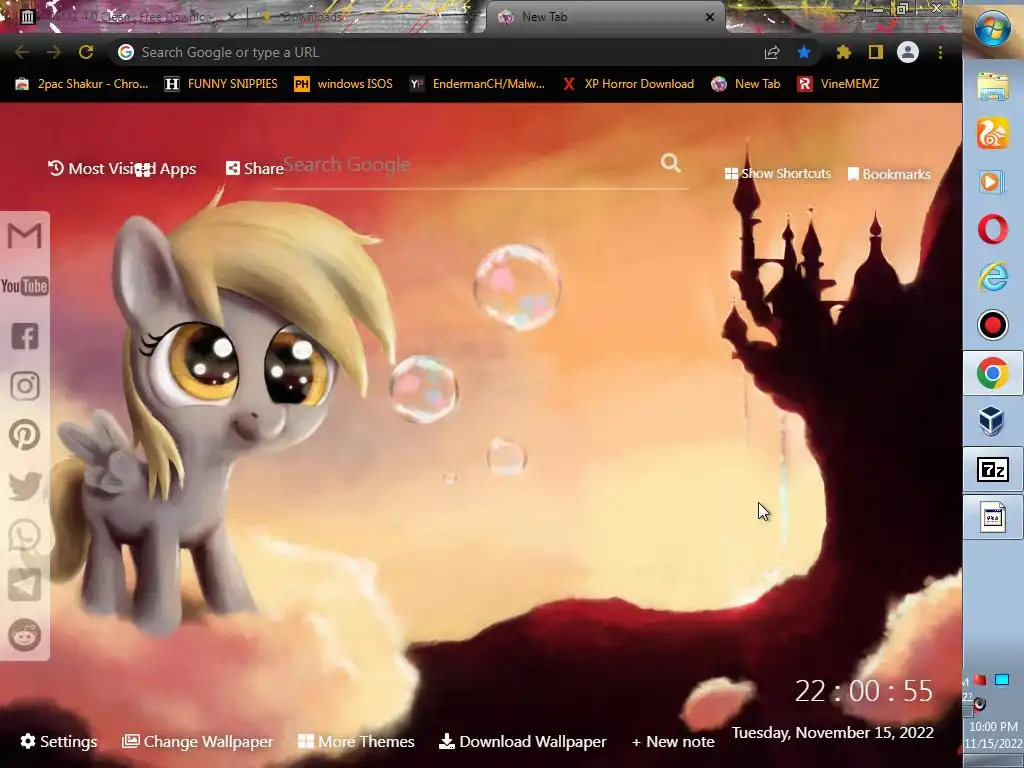
Task: Open the EndermanCH/Malw... bookmark
Action: (x=477, y=84)
